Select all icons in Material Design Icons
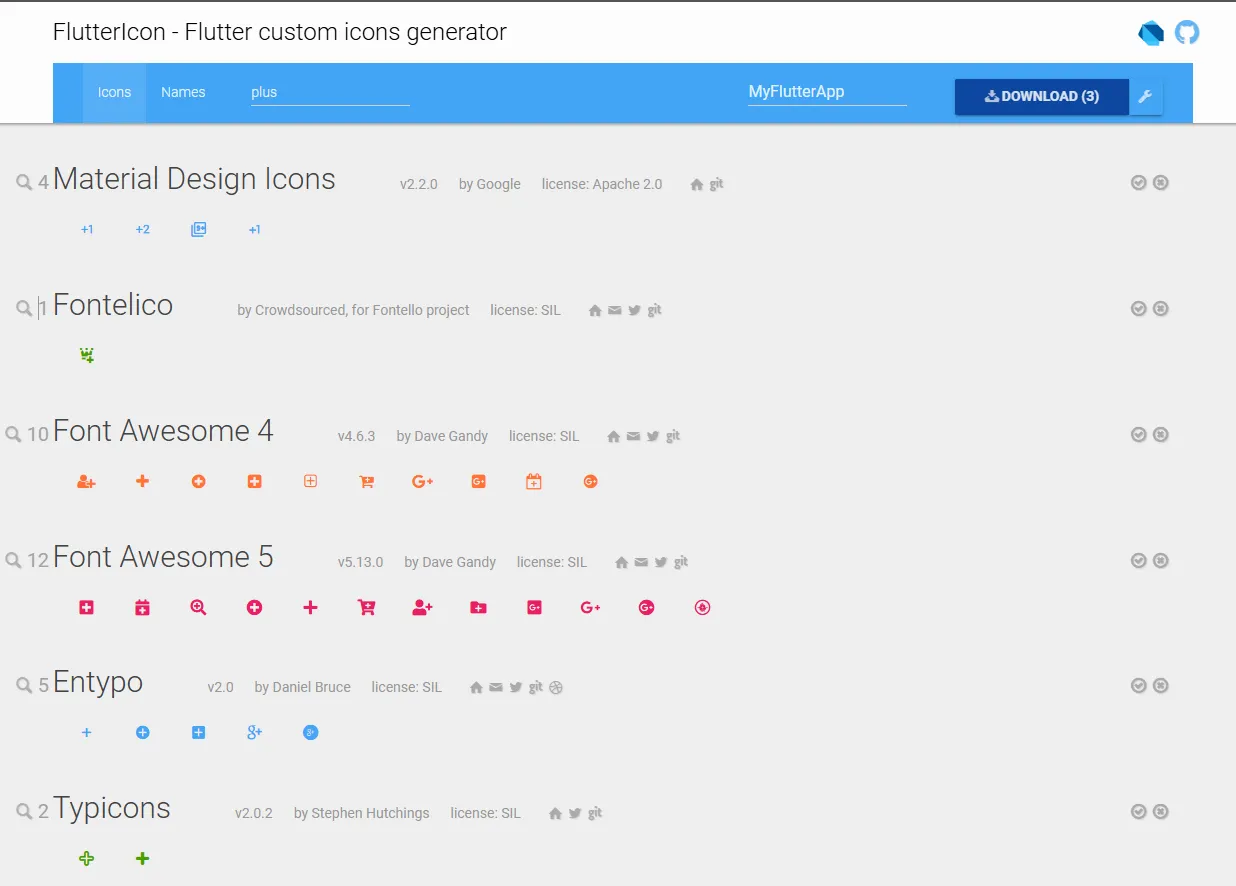 pyautogui.click(x=1138, y=183)
